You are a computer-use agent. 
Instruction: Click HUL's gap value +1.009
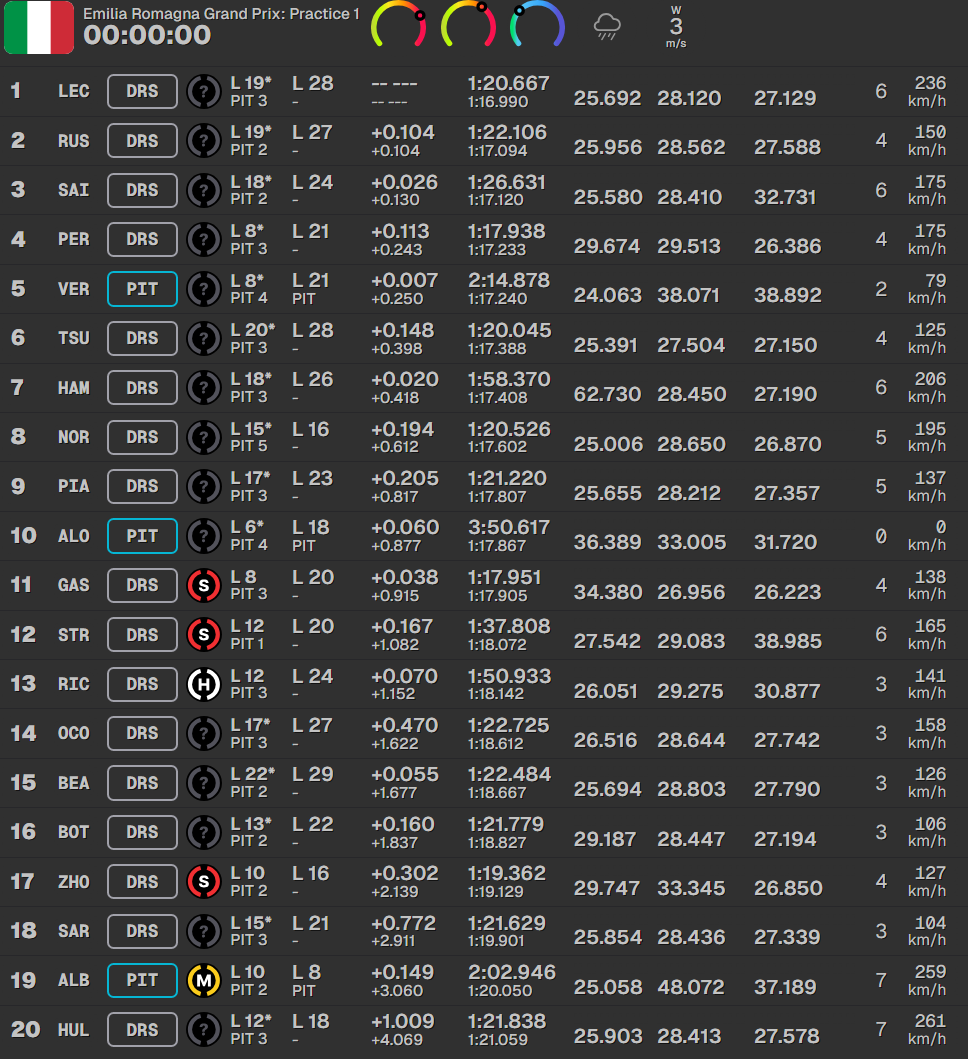coord(403,1022)
